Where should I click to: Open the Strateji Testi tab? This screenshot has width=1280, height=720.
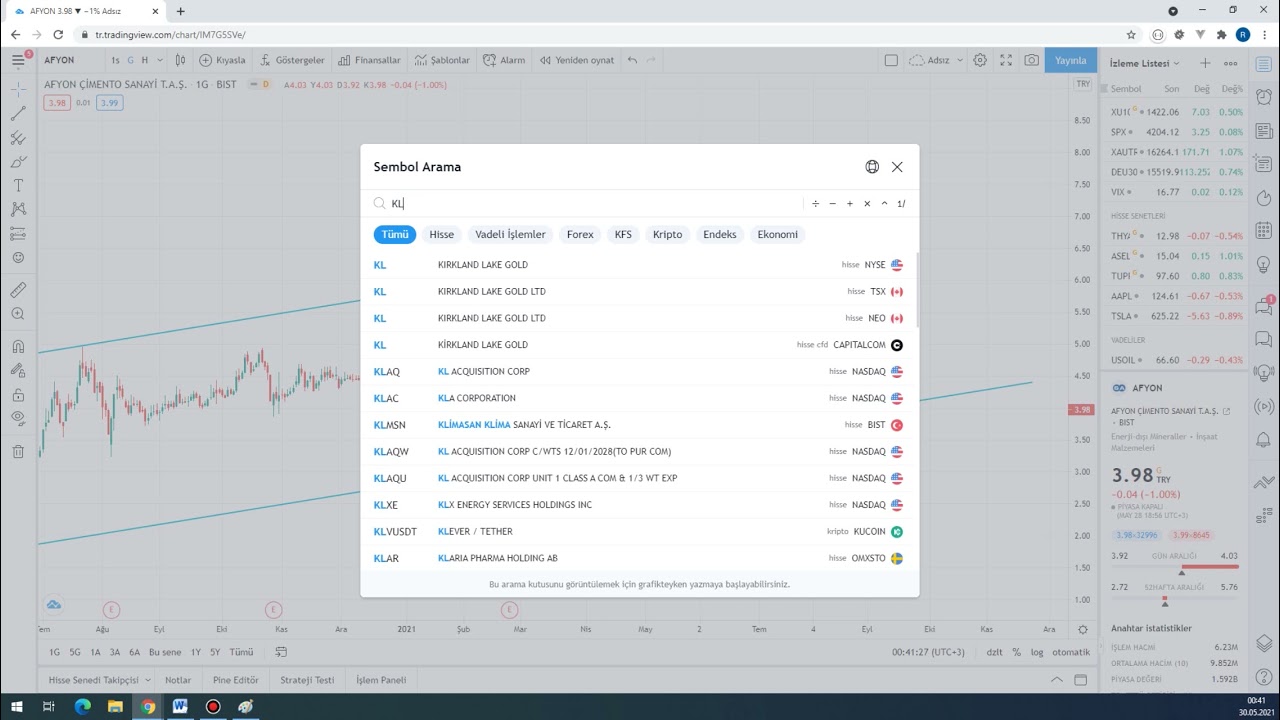tap(307, 680)
